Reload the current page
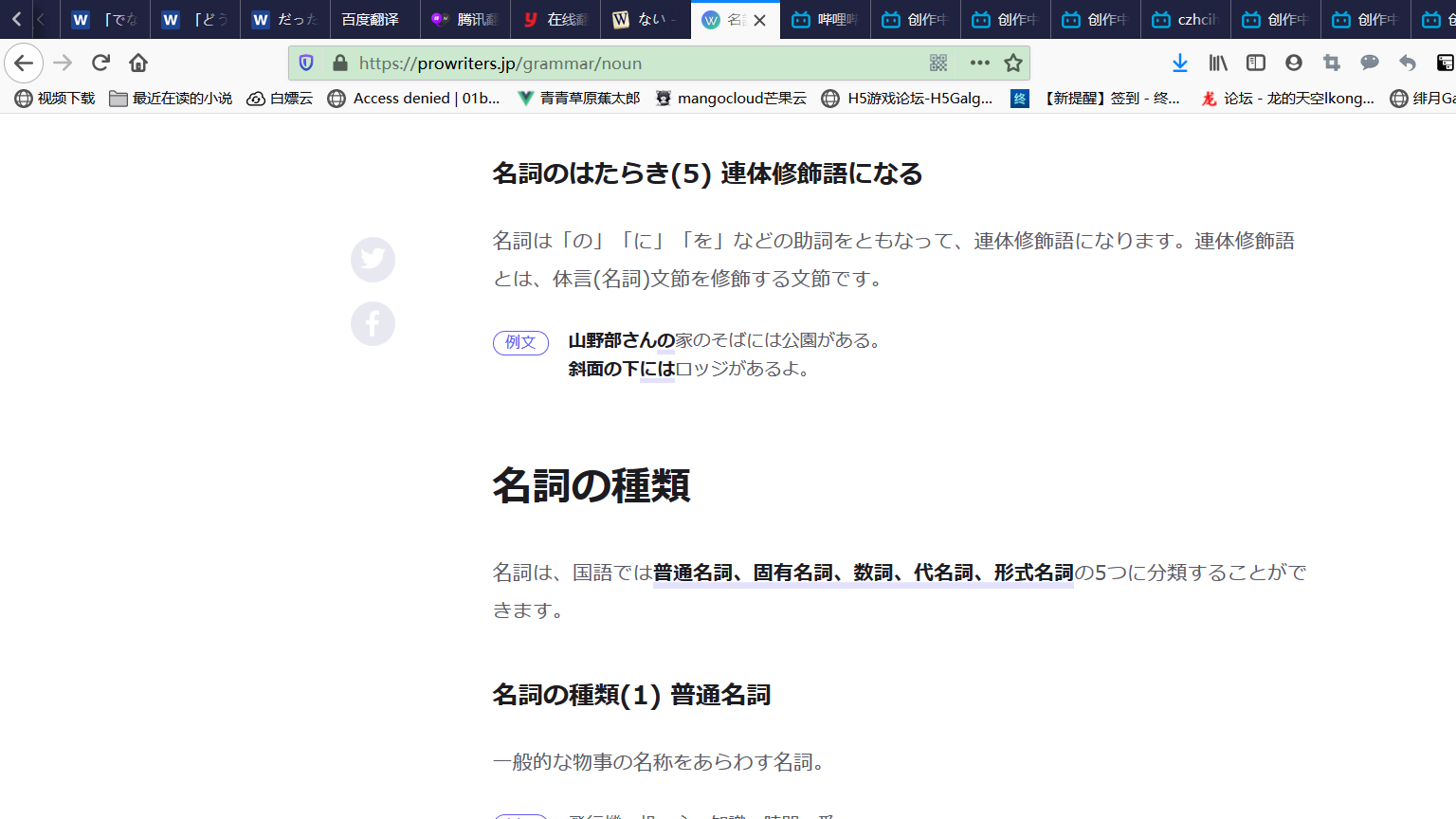The height and width of the screenshot is (819, 1456). (x=100, y=64)
